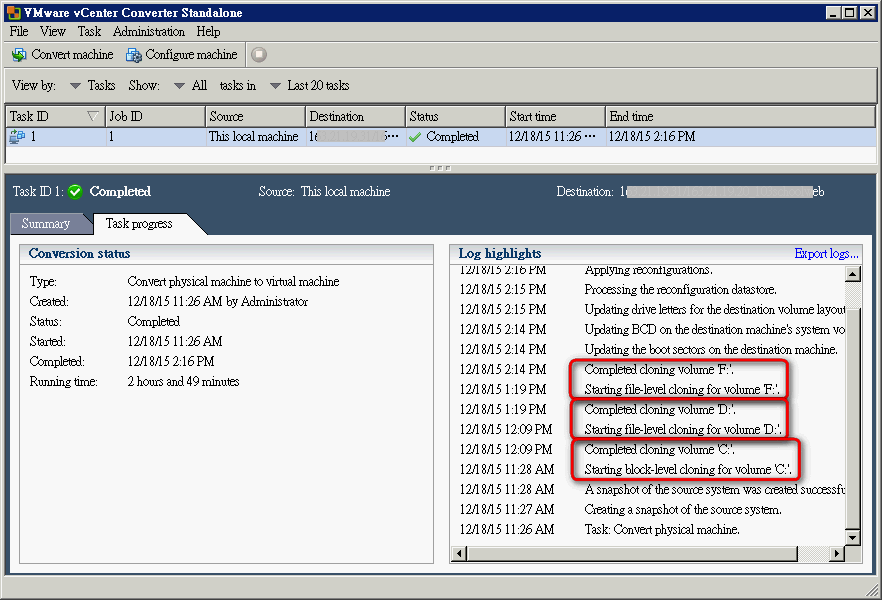This screenshot has width=882, height=600.
Task: Click the task 1 row machine icon
Action: [x=17, y=137]
